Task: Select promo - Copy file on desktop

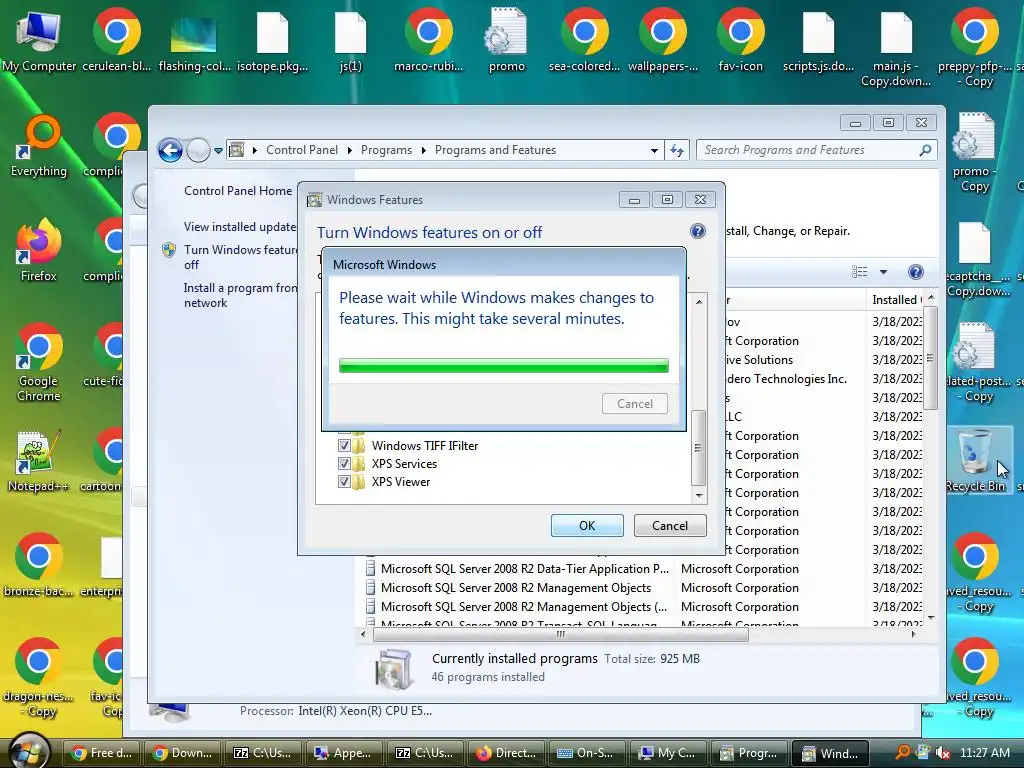Action: pyautogui.click(x=974, y=153)
